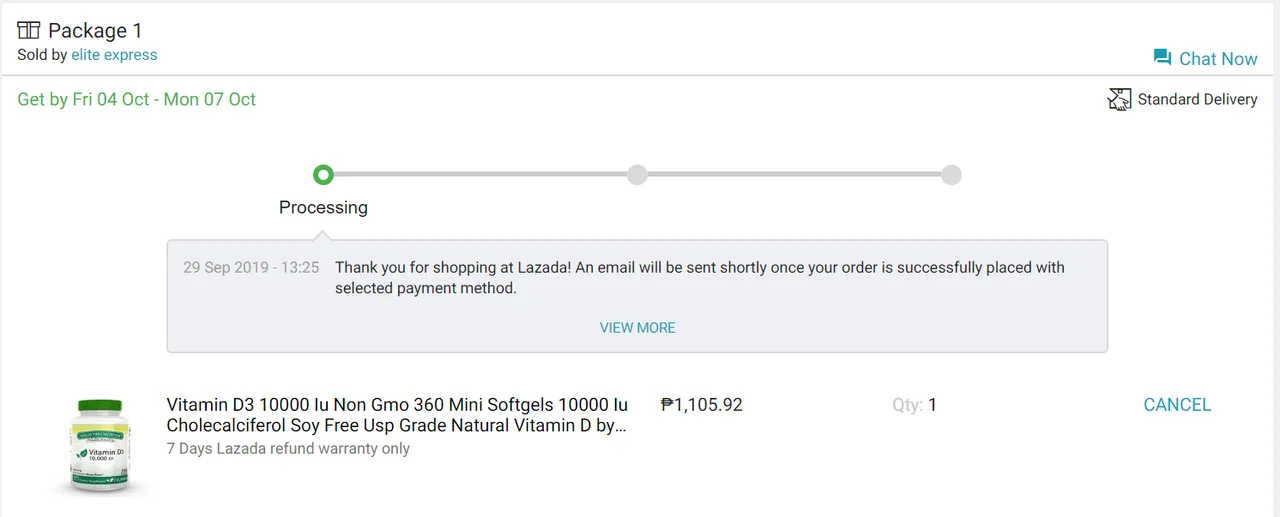Click the 29 Sep 2019 timestamp entry
This screenshot has width=1280, height=517.
251,268
